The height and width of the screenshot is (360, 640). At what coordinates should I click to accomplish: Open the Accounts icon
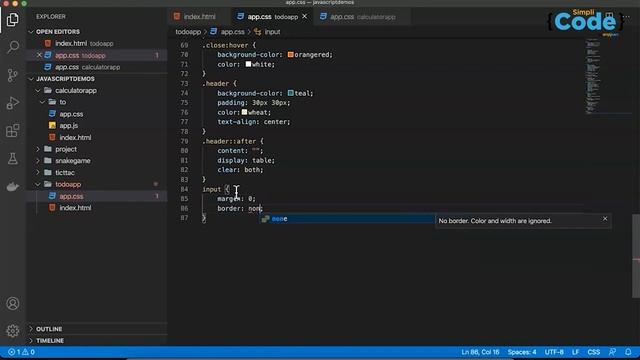pos(13,304)
